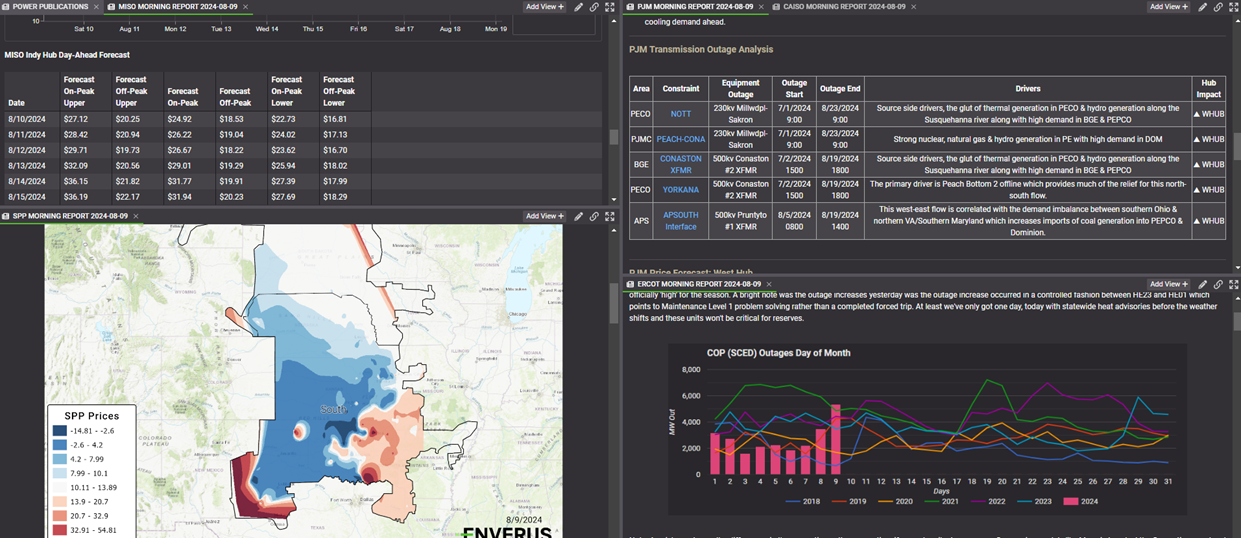Click the ERCOT panel scrollbar thumb

tap(1236, 321)
